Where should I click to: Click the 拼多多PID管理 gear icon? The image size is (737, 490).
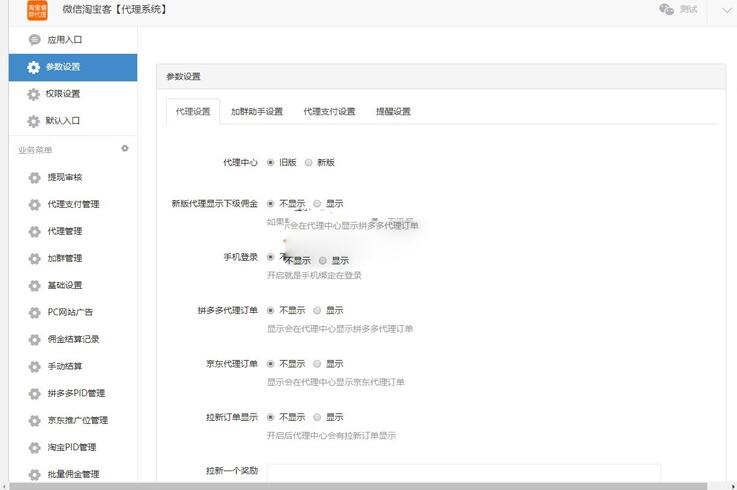(x=34, y=394)
